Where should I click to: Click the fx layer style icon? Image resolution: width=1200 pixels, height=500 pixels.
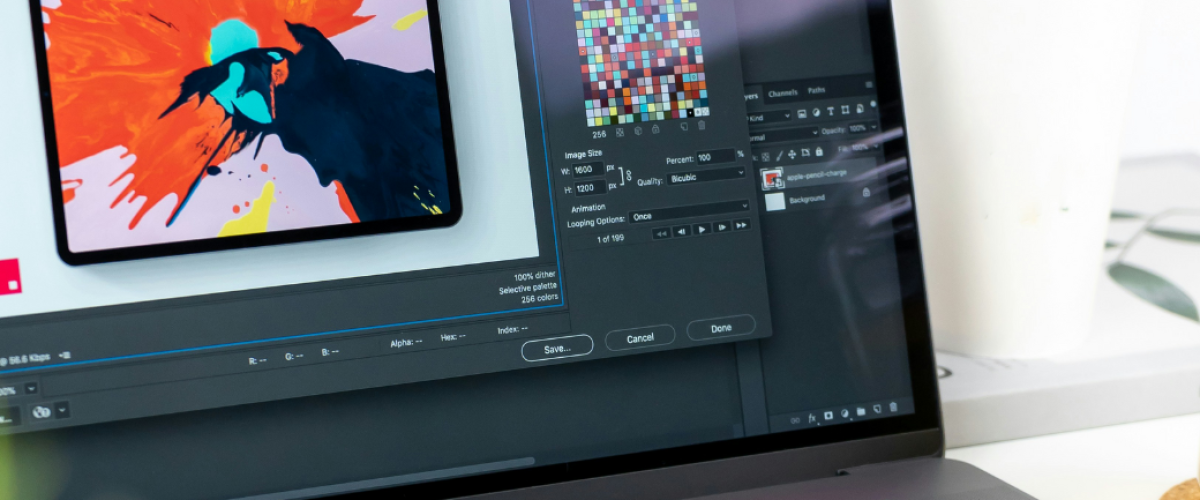pyautogui.click(x=812, y=417)
